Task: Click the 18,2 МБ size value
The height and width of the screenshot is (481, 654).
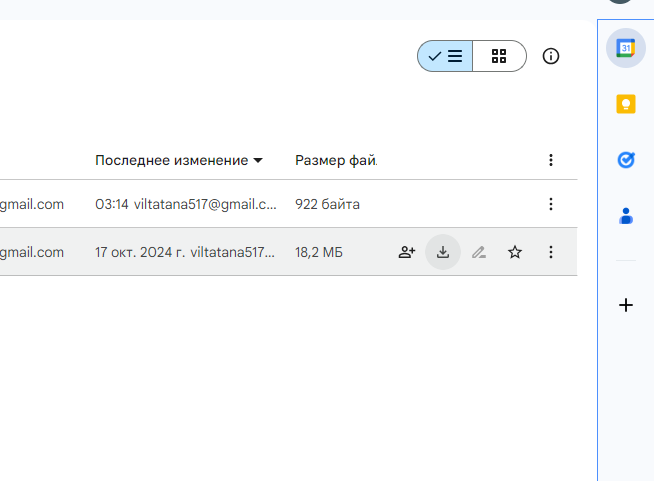Action: click(319, 252)
